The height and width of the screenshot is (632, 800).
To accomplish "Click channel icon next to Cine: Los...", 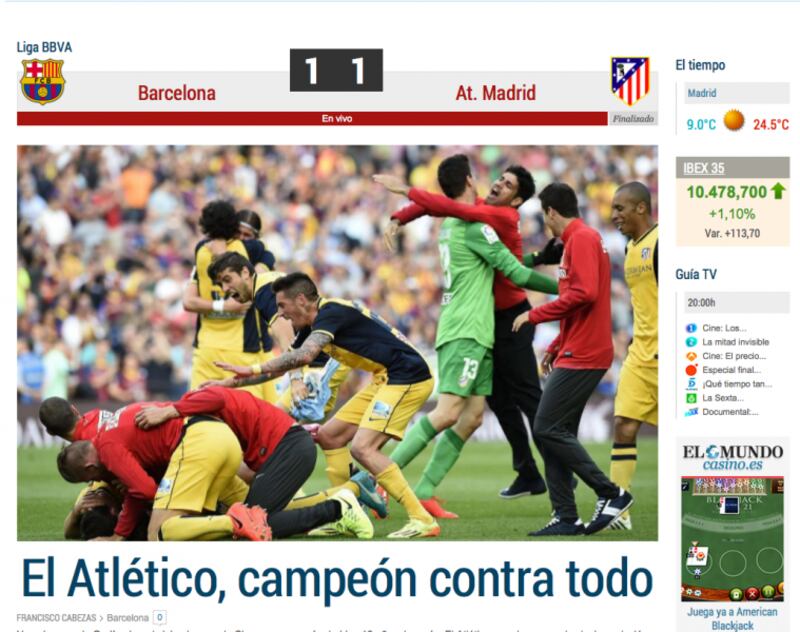I will tap(691, 328).
